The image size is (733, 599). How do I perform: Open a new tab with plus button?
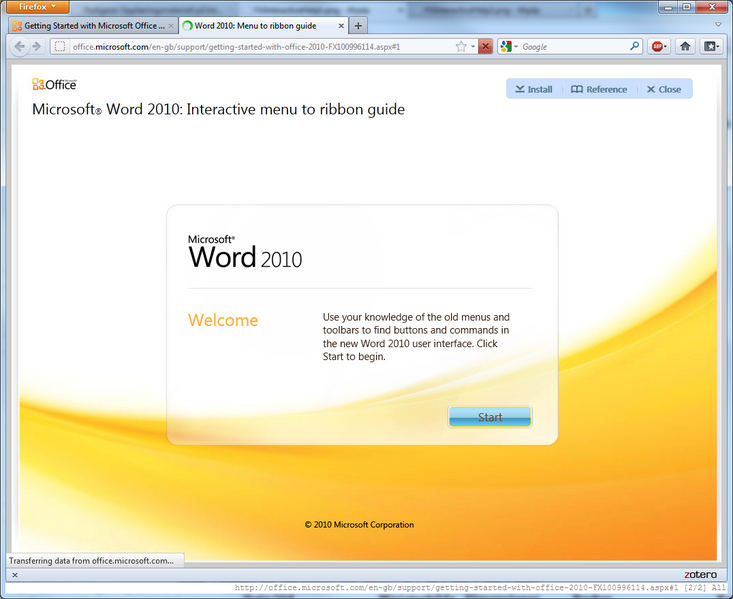click(x=358, y=26)
